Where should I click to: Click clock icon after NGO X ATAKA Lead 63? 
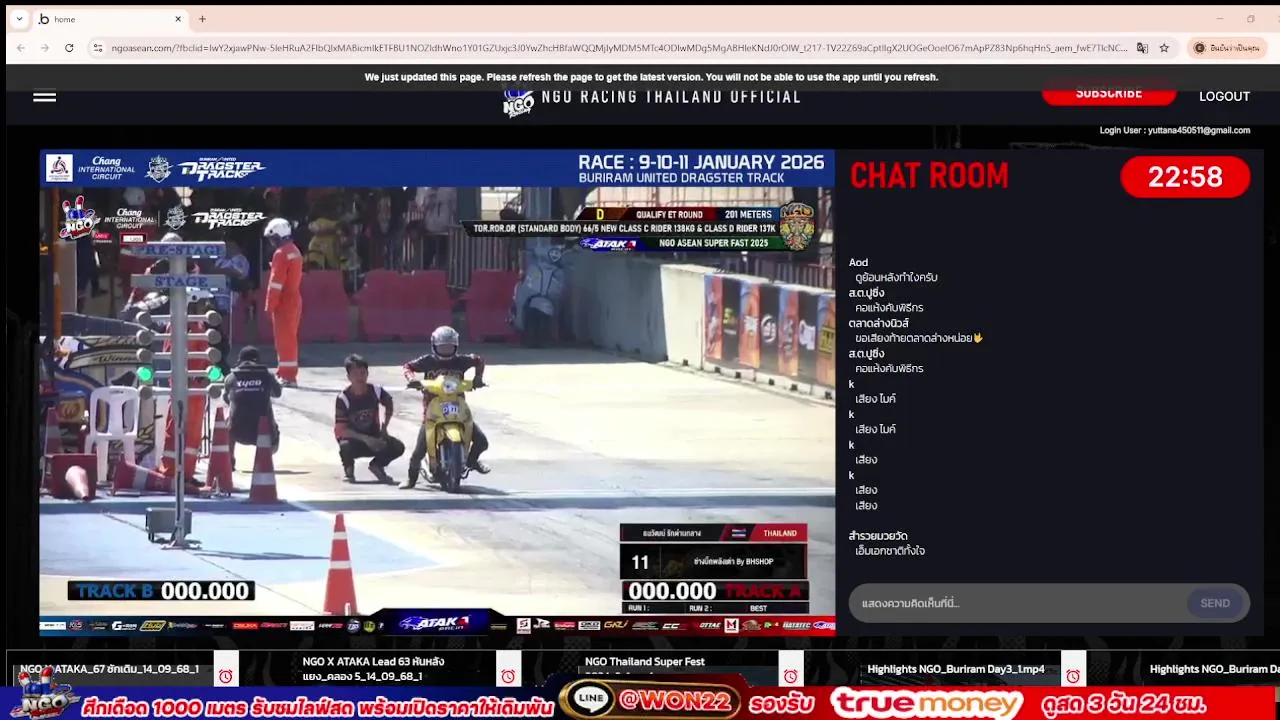508,676
